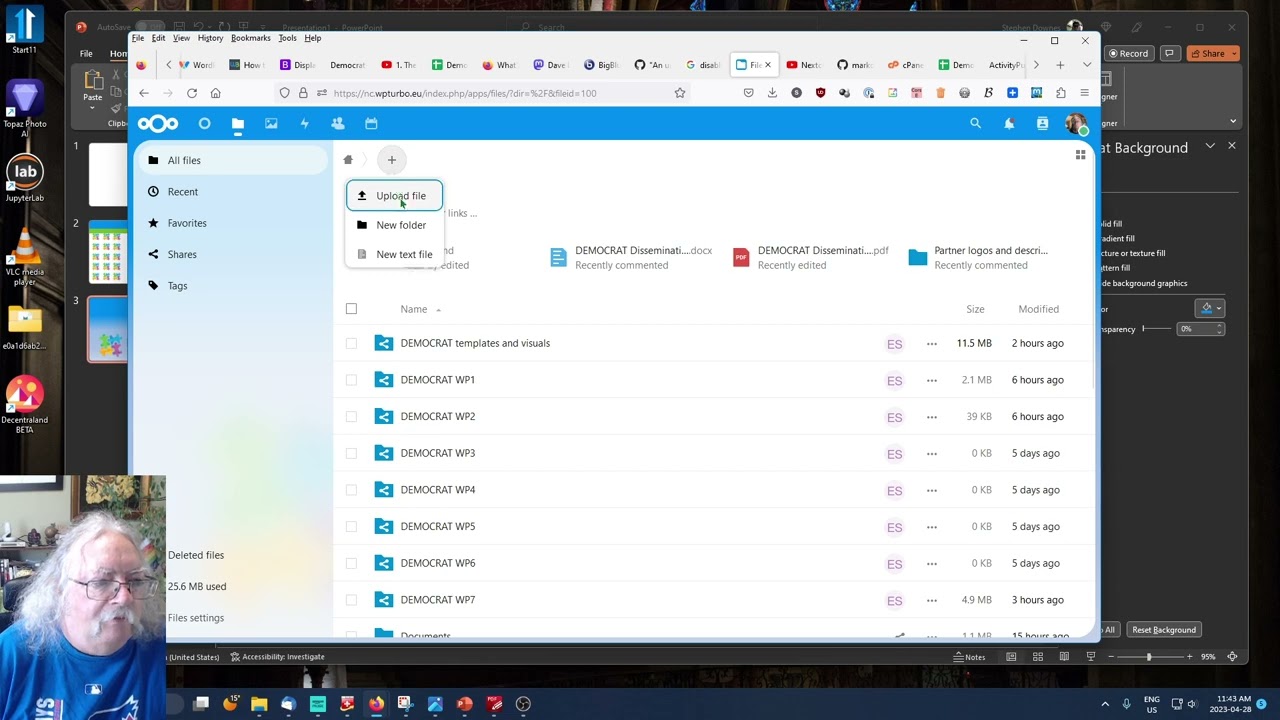Open Nextcloud search magnifier
The image size is (1280, 720).
pos(975,124)
